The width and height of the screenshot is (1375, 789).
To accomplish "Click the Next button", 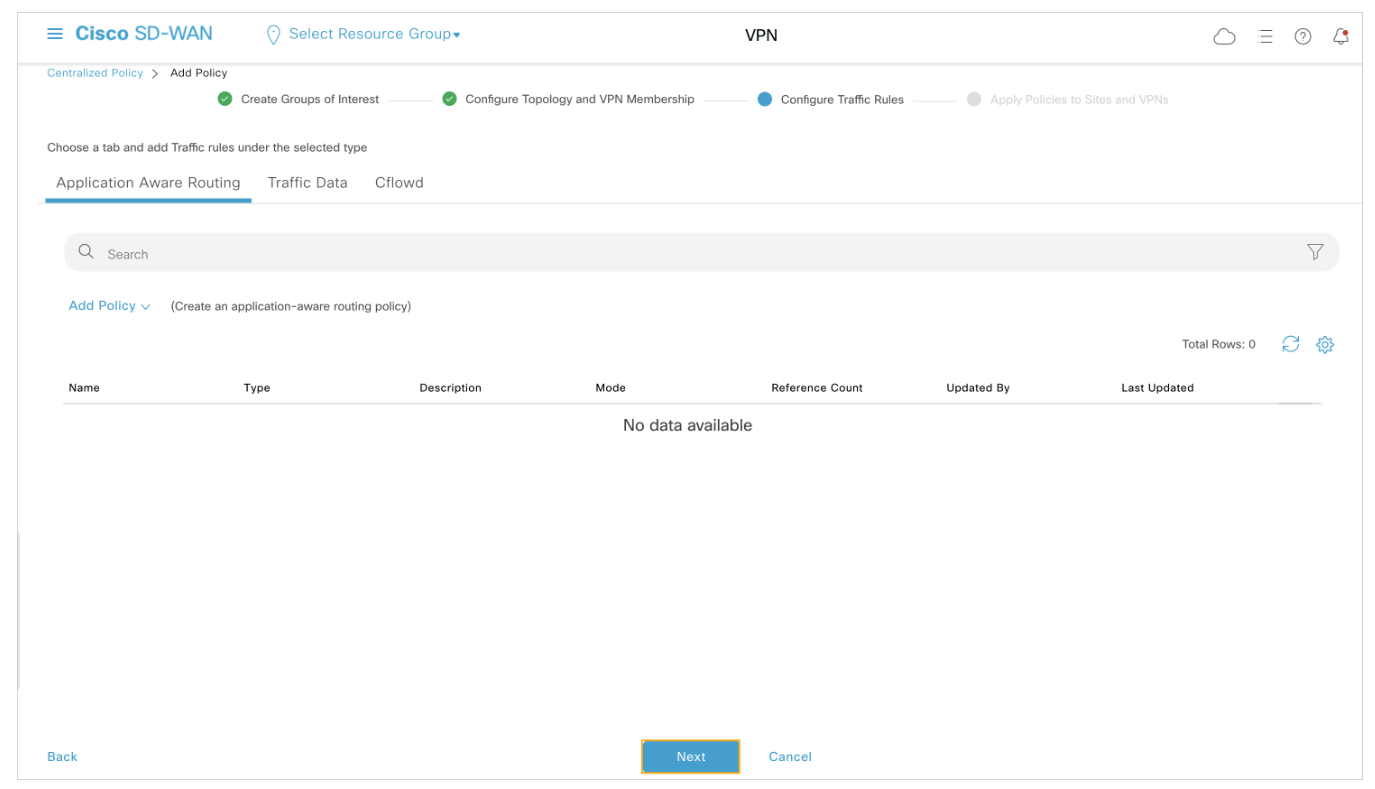I will pyautogui.click(x=690, y=757).
